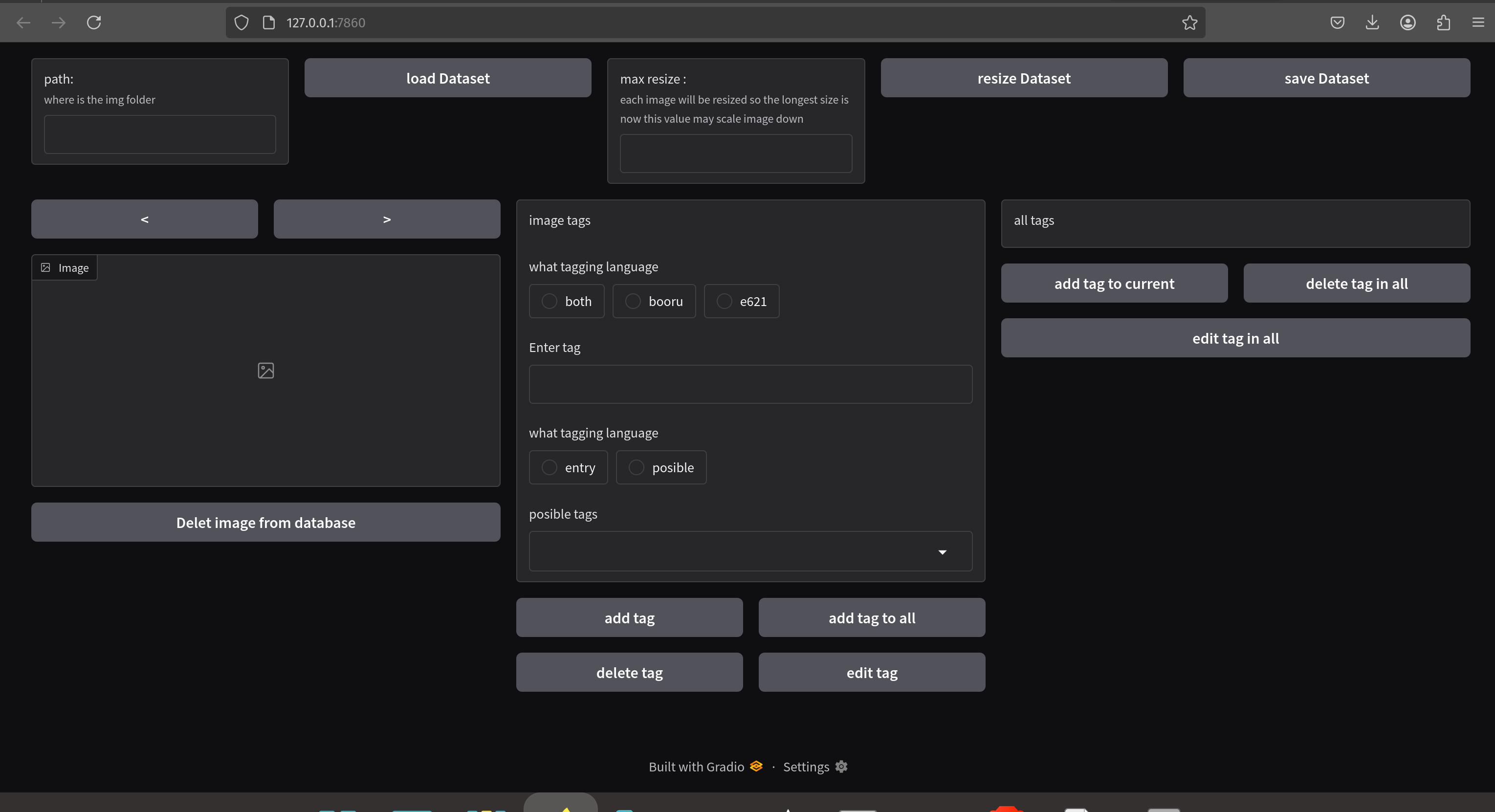Choose the 'e621' radio option

tap(724, 301)
